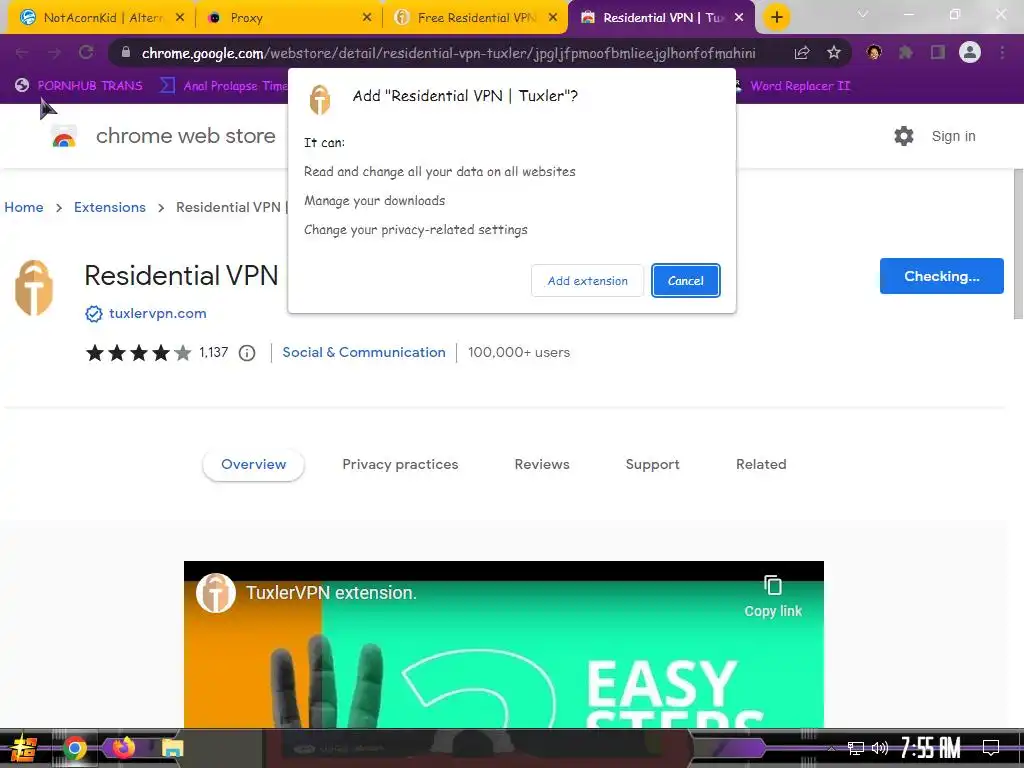The height and width of the screenshot is (768, 1024).
Task: Open web store settings gear
Action: (x=904, y=136)
